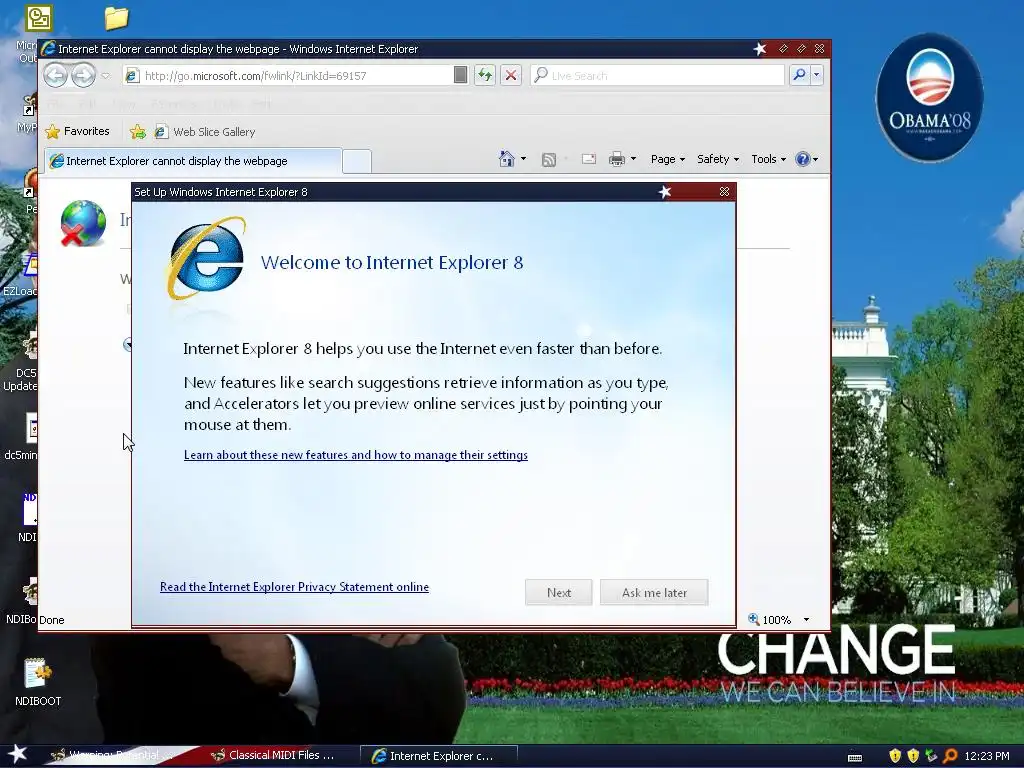Open the NDIBOOT desktop icon
The image size is (1024, 768).
click(38, 682)
